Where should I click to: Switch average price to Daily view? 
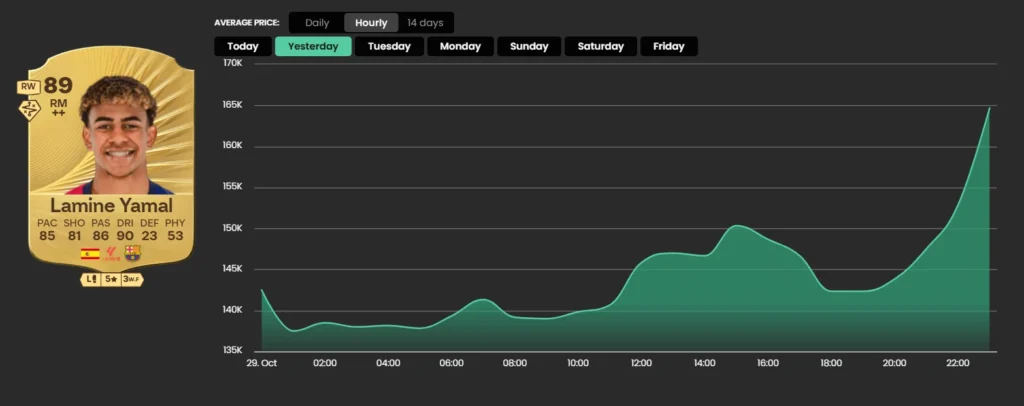click(317, 23)
